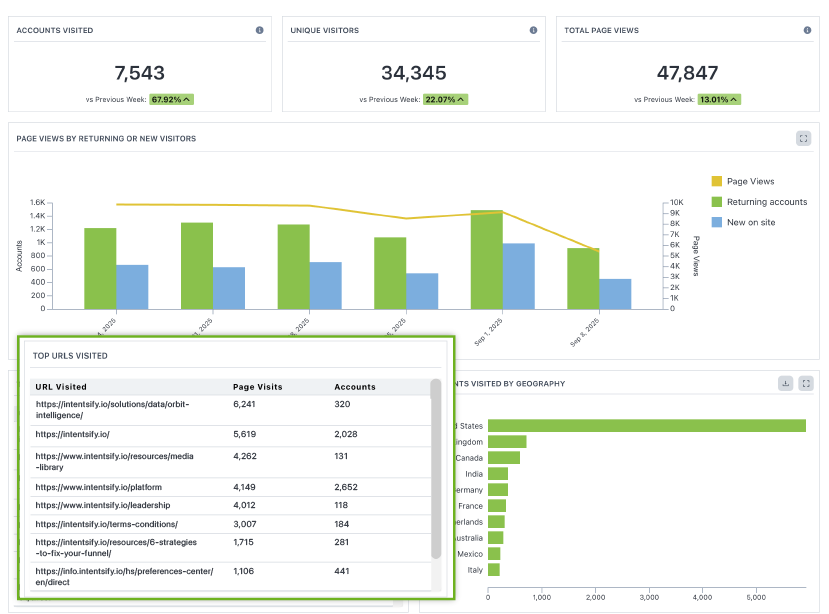Toggle the Returning accounts legend series
829x614 pixels.
(x=758, y=202)
